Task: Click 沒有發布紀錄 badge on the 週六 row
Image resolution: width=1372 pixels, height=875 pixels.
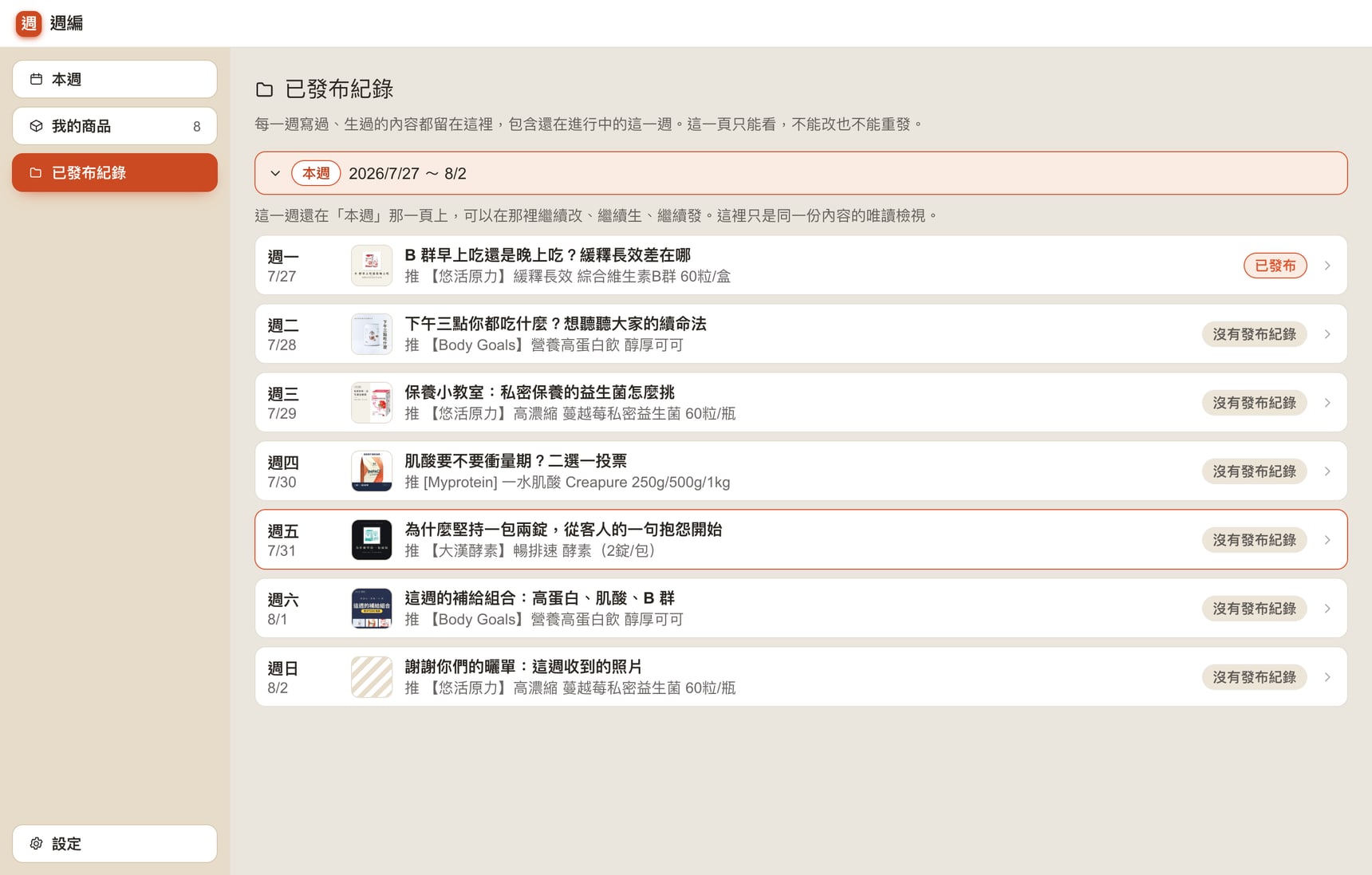Action: [x=1254, y=609]
